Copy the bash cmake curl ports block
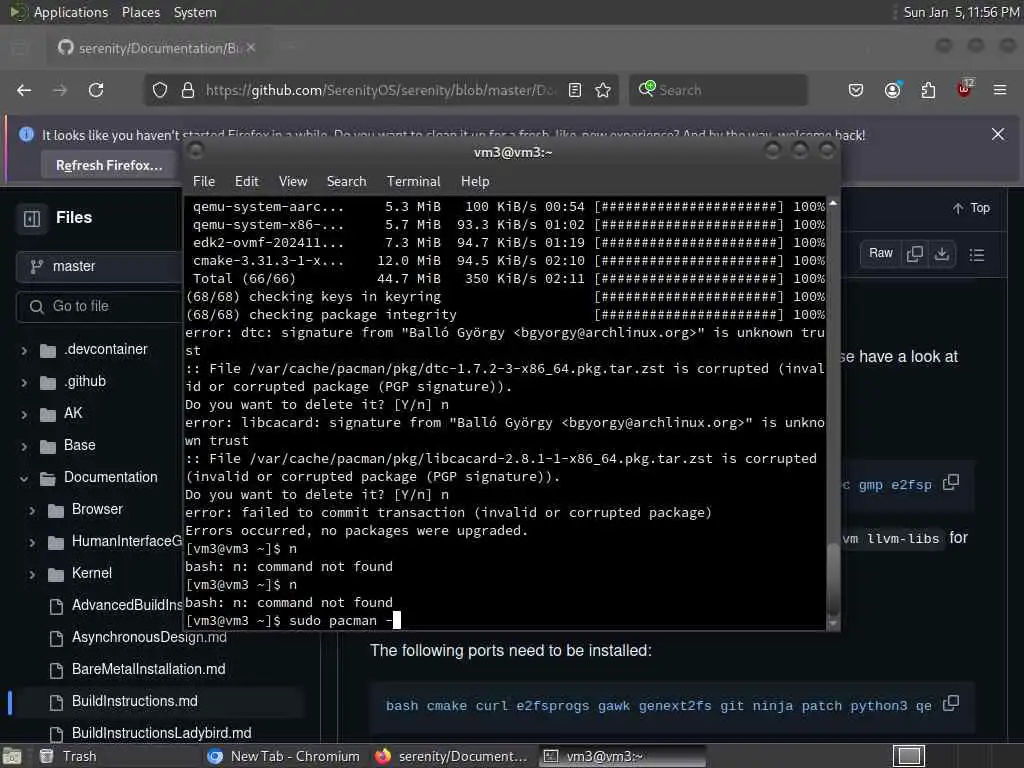 [x=951, y=703]
